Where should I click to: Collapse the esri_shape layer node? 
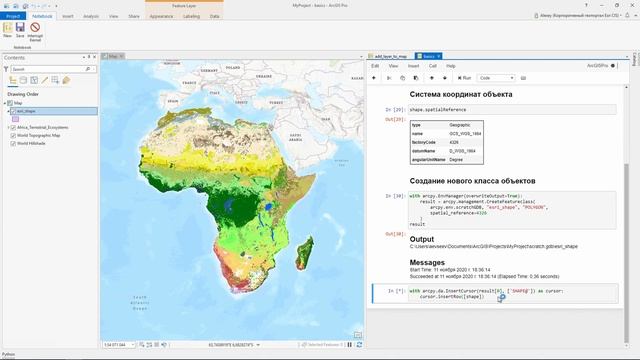click(8, 111)
